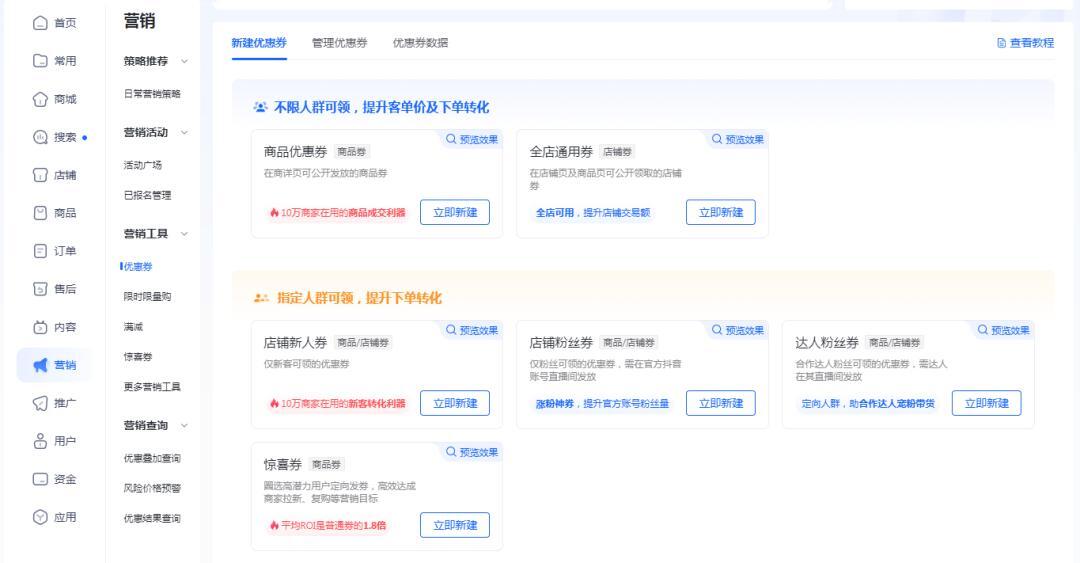
Task: Open 限时限量购 menu item
Action: 147,296
